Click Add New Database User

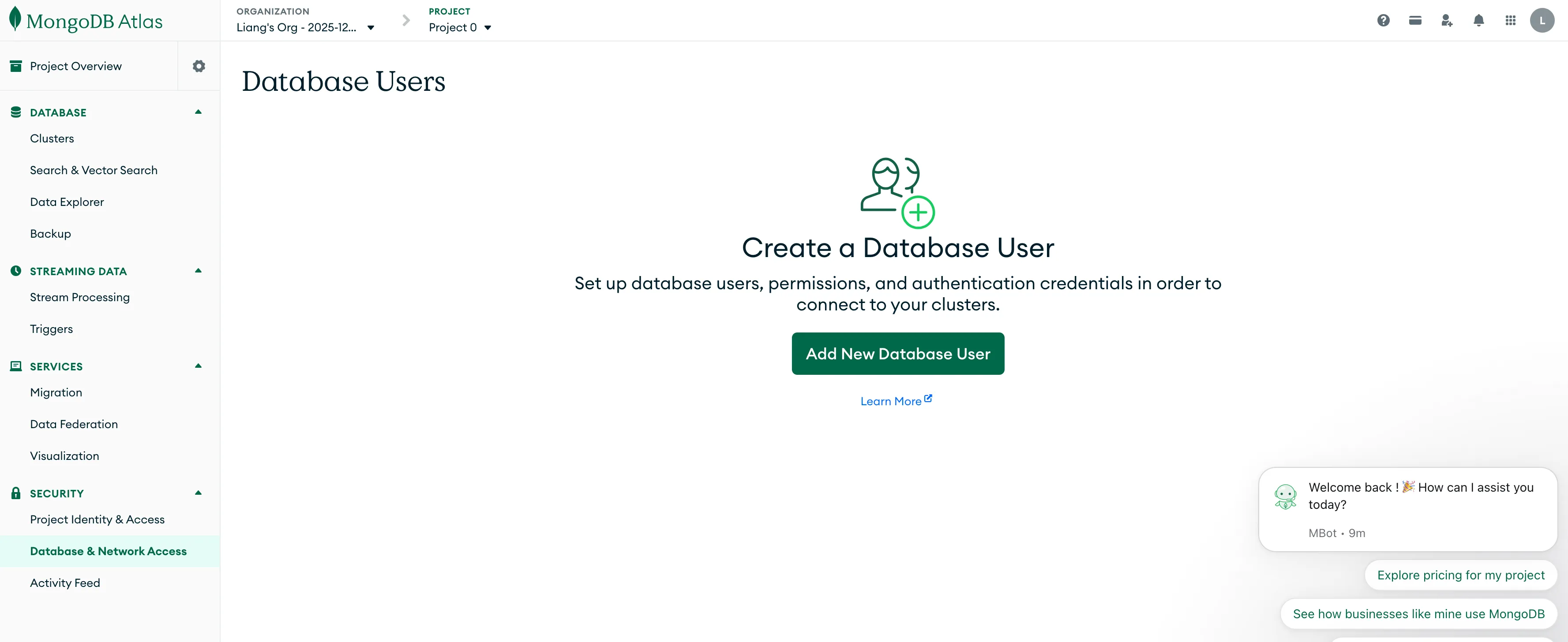(898, 354)
